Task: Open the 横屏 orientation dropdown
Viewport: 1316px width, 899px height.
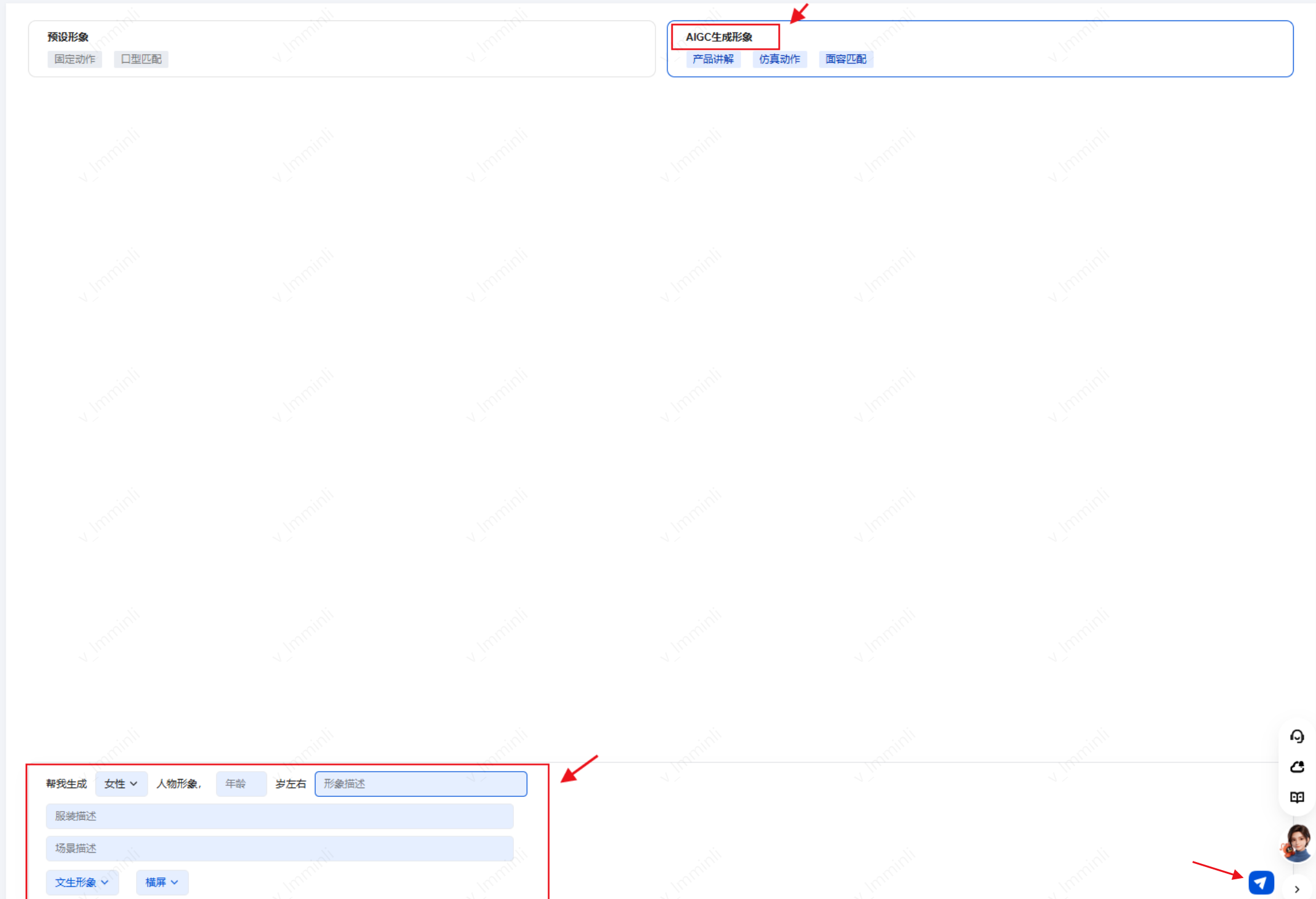Action: [162, 882]
